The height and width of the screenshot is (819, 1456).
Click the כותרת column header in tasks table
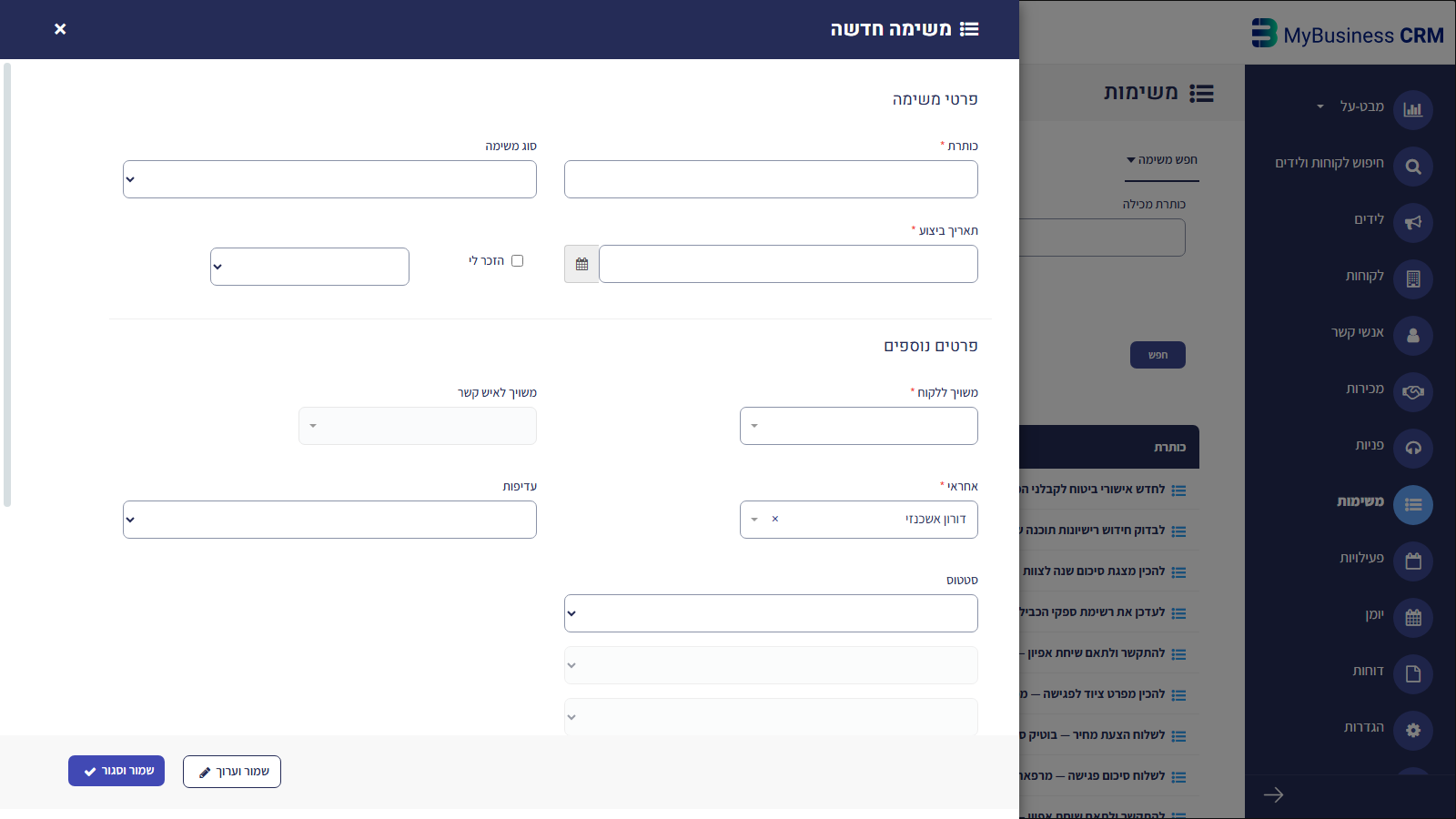pyautogui.click(x=1170, y=447)
